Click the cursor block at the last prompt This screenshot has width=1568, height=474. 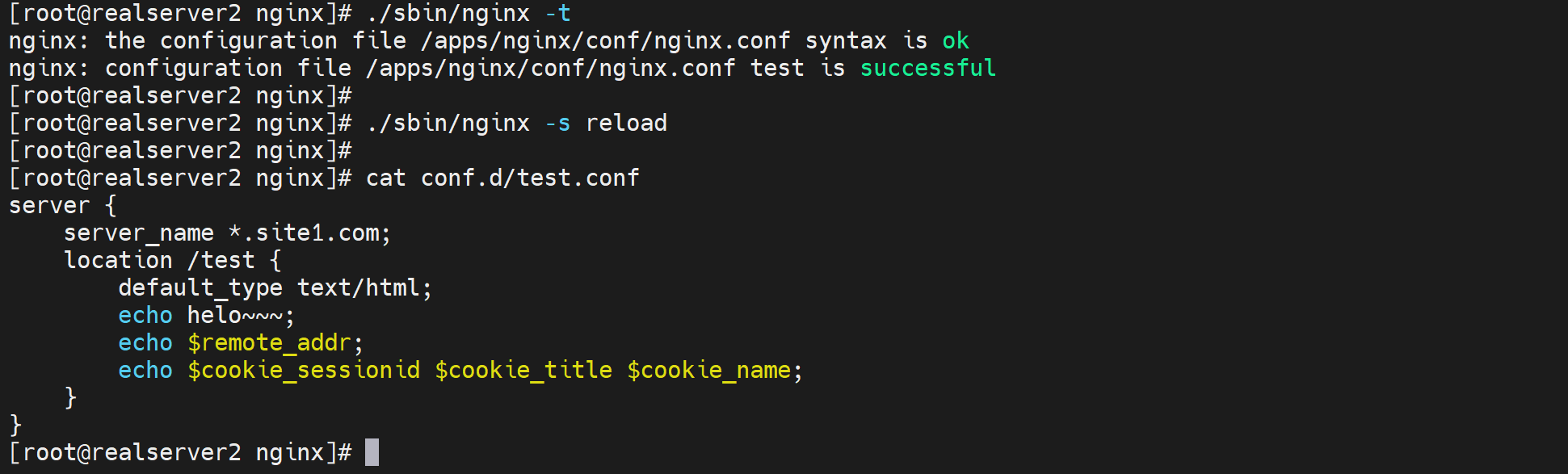[372, 452]
